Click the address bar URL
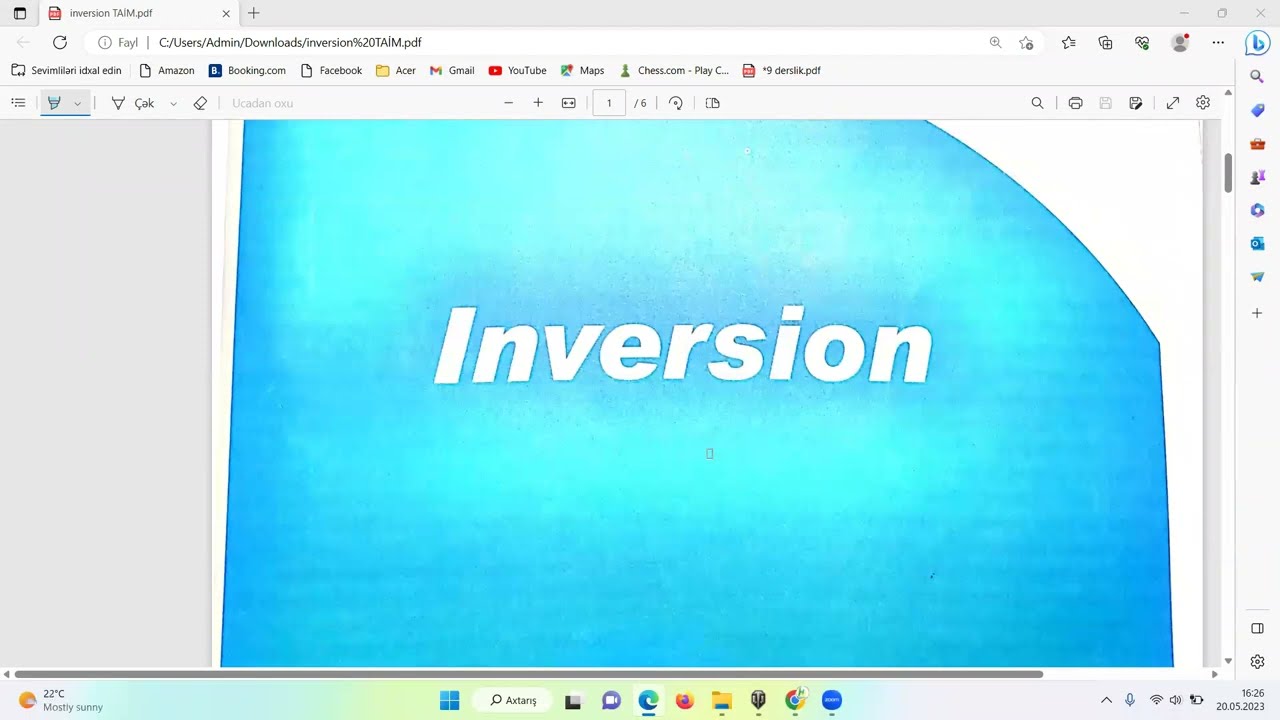 point(290,43)
